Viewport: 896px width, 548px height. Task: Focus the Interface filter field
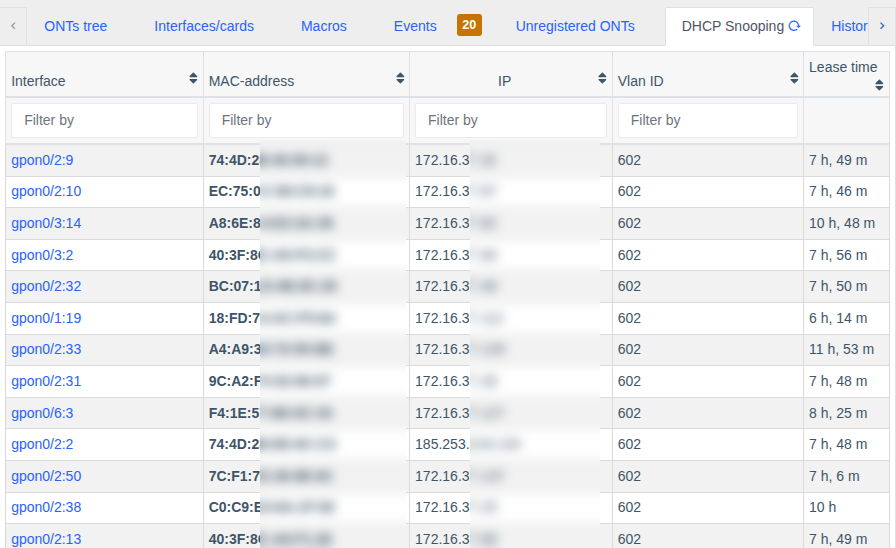coord(105,120)
